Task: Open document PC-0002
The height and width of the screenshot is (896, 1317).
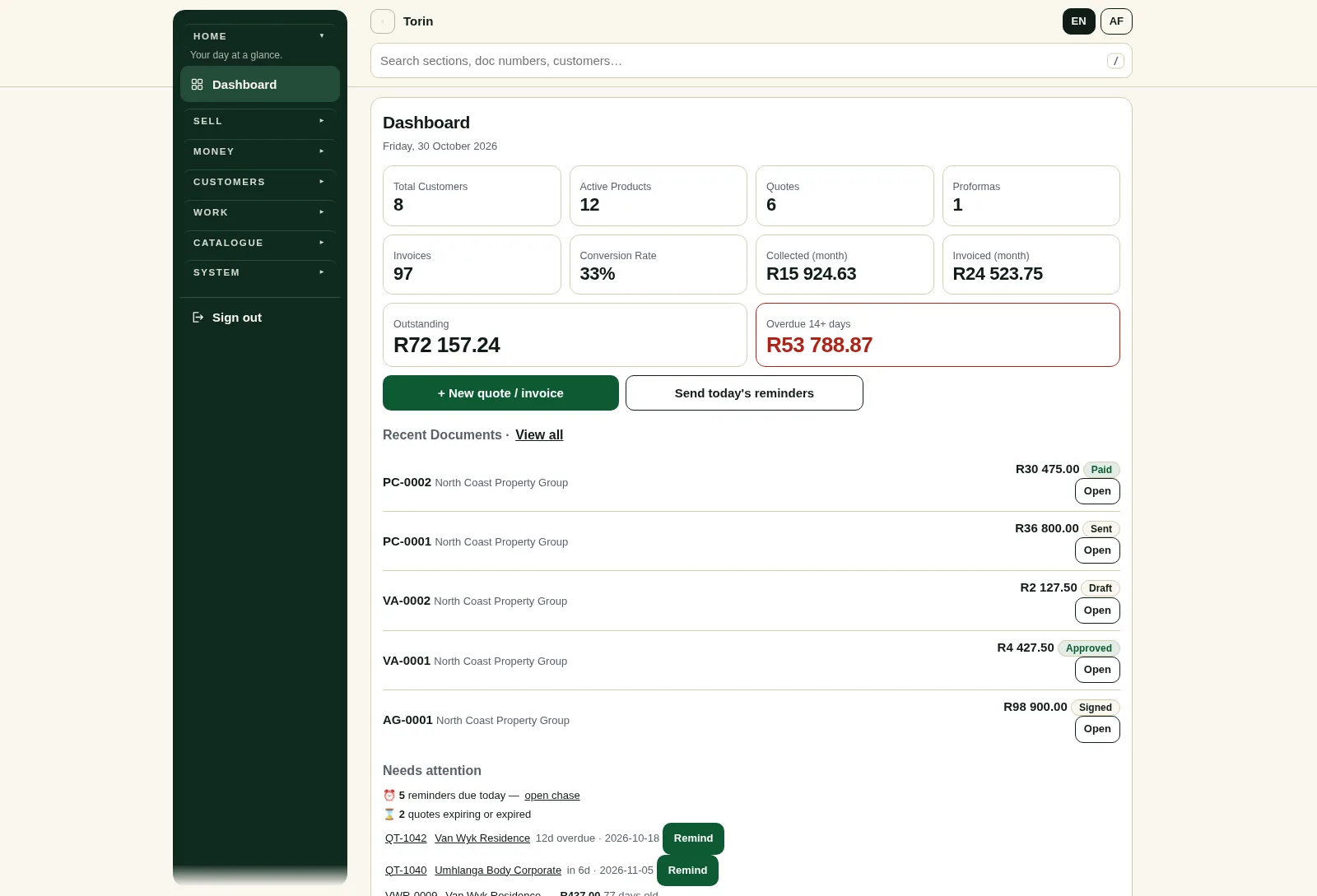Action: (x=1097, y=491)
